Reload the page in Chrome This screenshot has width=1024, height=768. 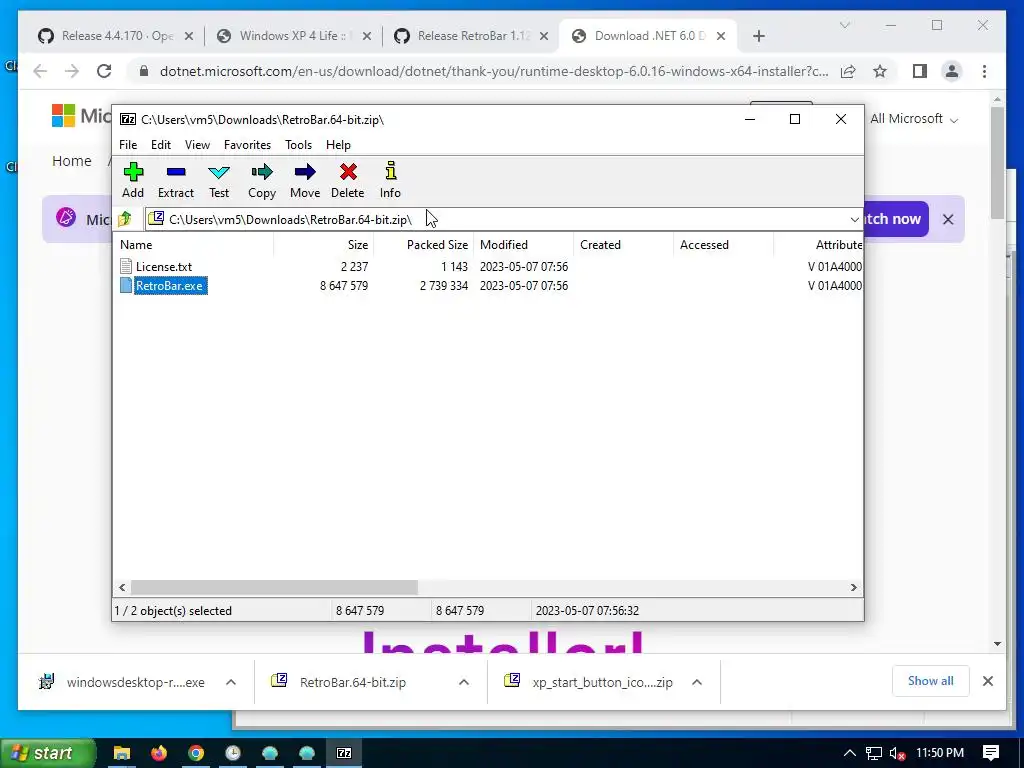(x=104, y=71)
